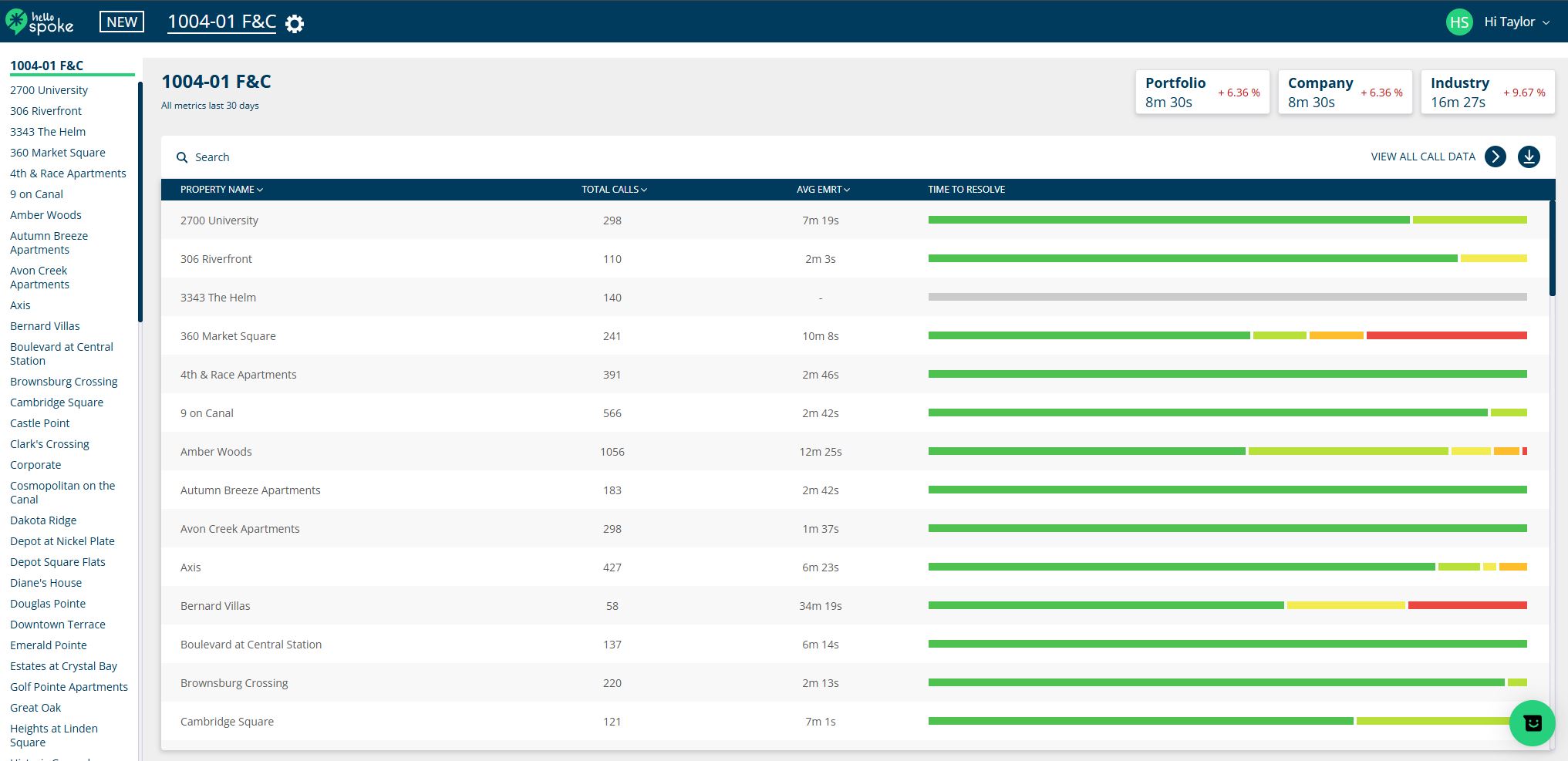
Task: Click 360 Market Square time-to-resolve bar
Action: click(1228, 335)
